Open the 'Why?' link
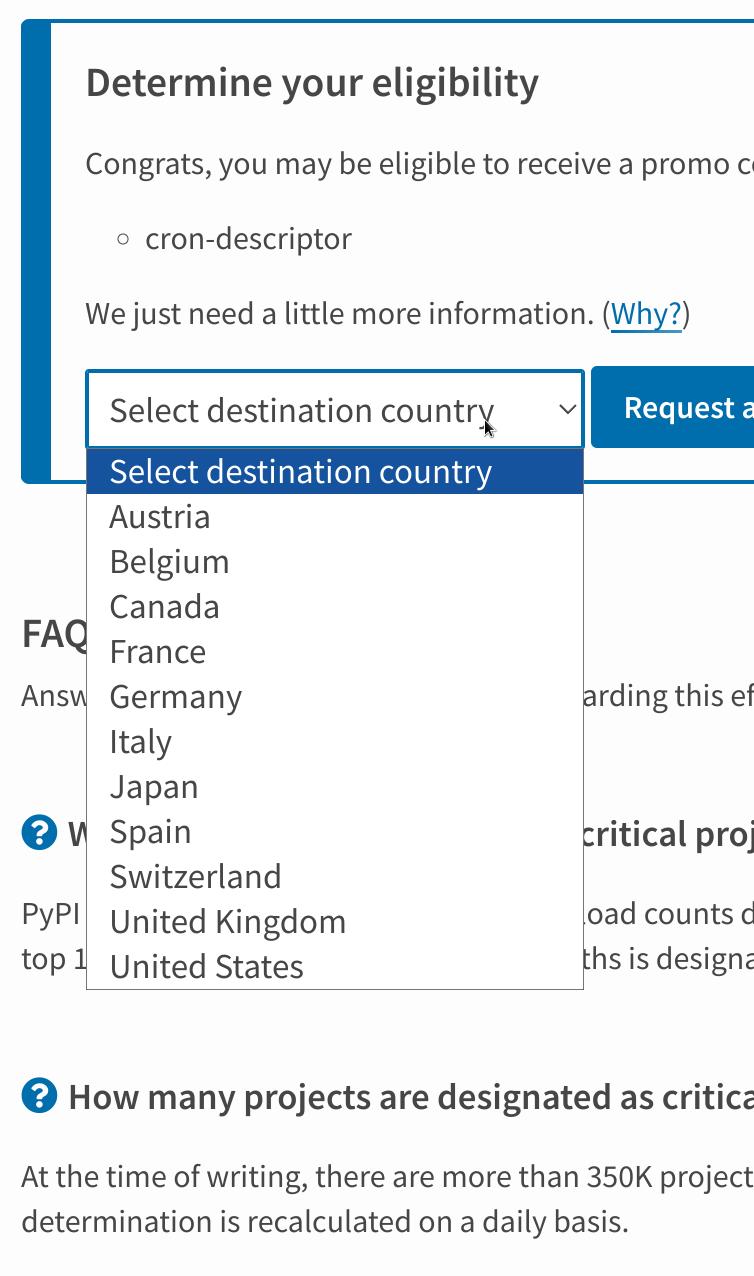754x1276 pixels. 646,314
